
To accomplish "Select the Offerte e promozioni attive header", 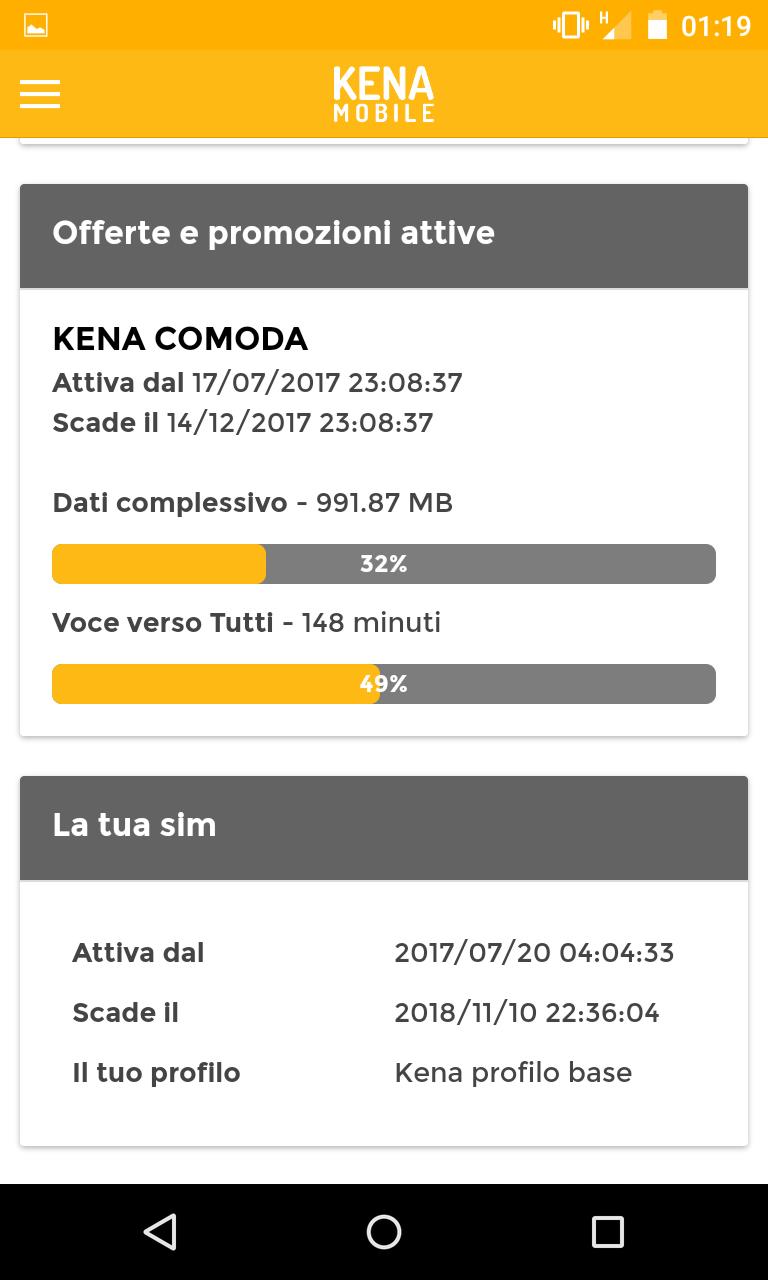I will [384, 236].
